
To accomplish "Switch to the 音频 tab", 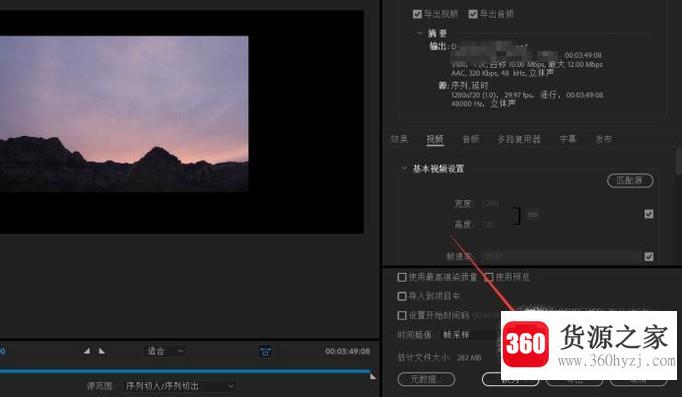I will 471,139.
